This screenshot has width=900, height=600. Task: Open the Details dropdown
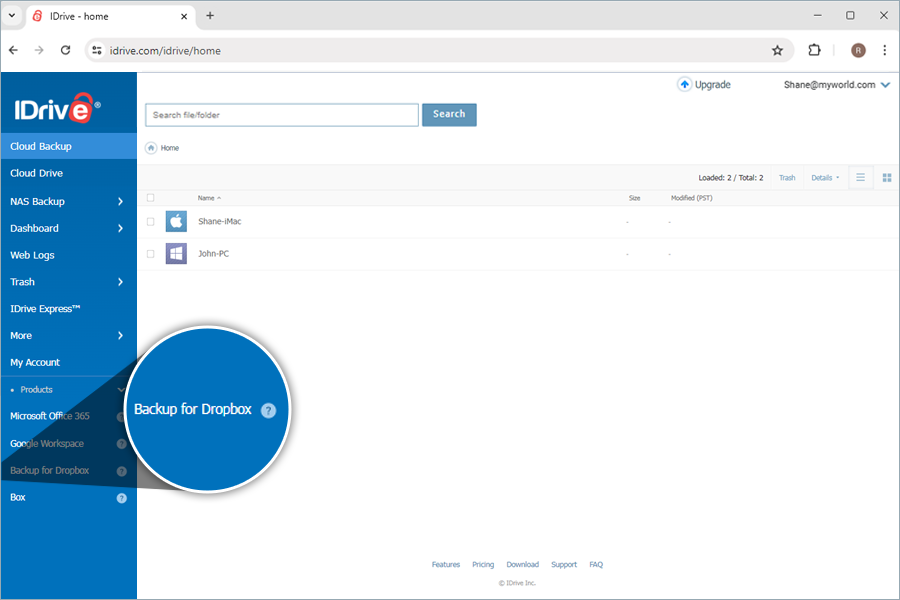tap(825, 178)
